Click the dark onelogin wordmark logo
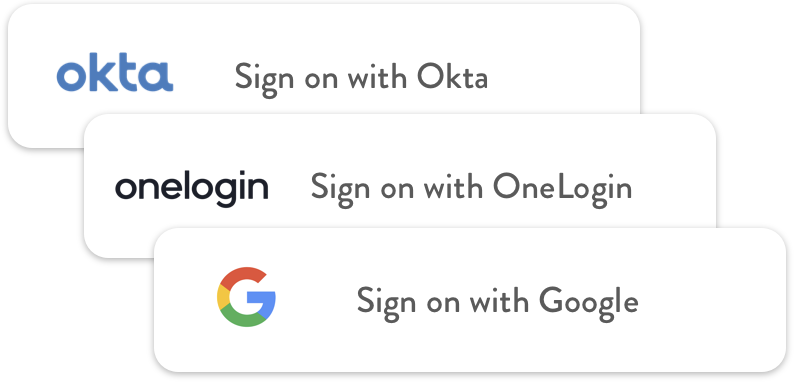796x384 pixels. (191, 189)
